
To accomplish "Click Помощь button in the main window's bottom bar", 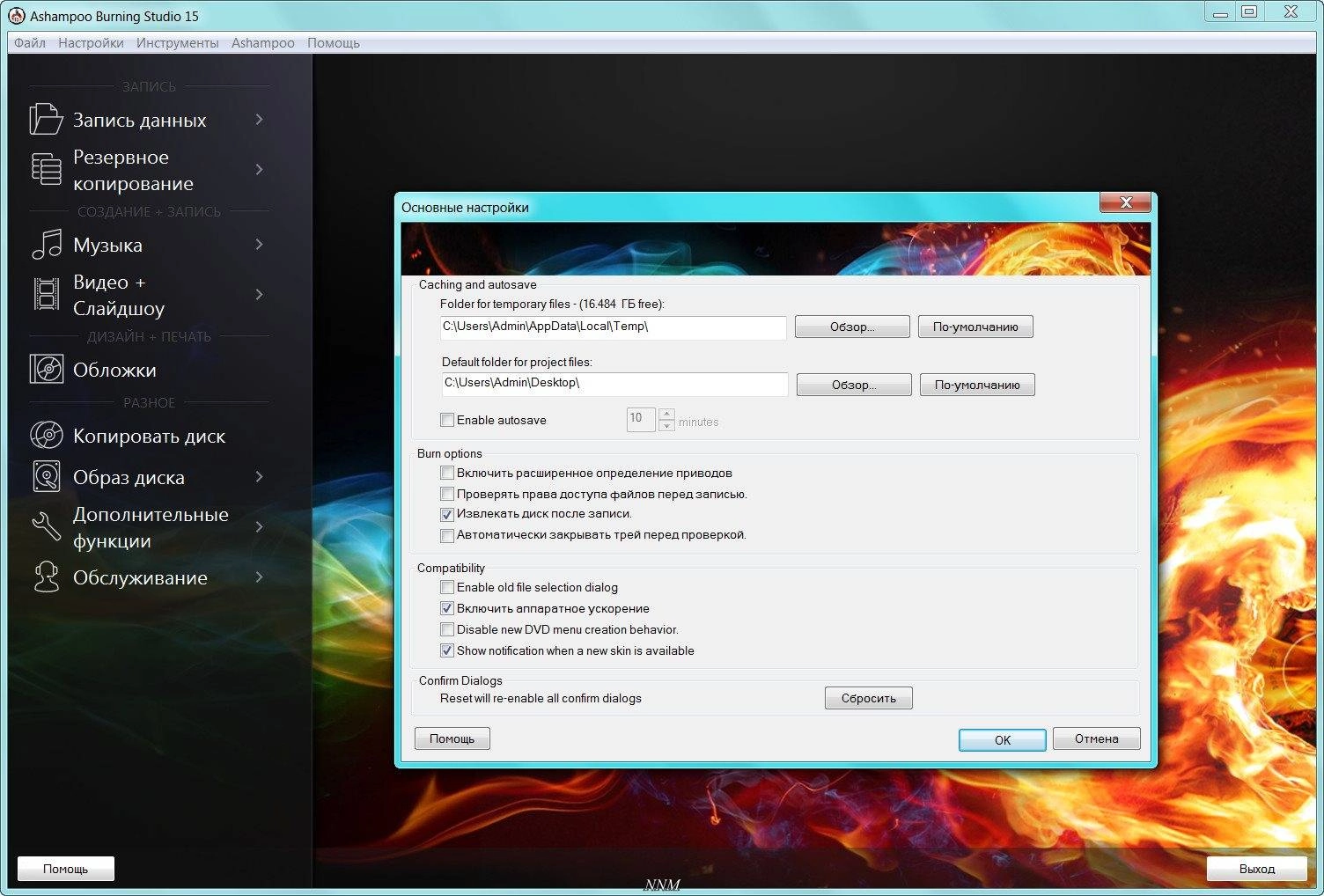I will (x=66, y=869).
